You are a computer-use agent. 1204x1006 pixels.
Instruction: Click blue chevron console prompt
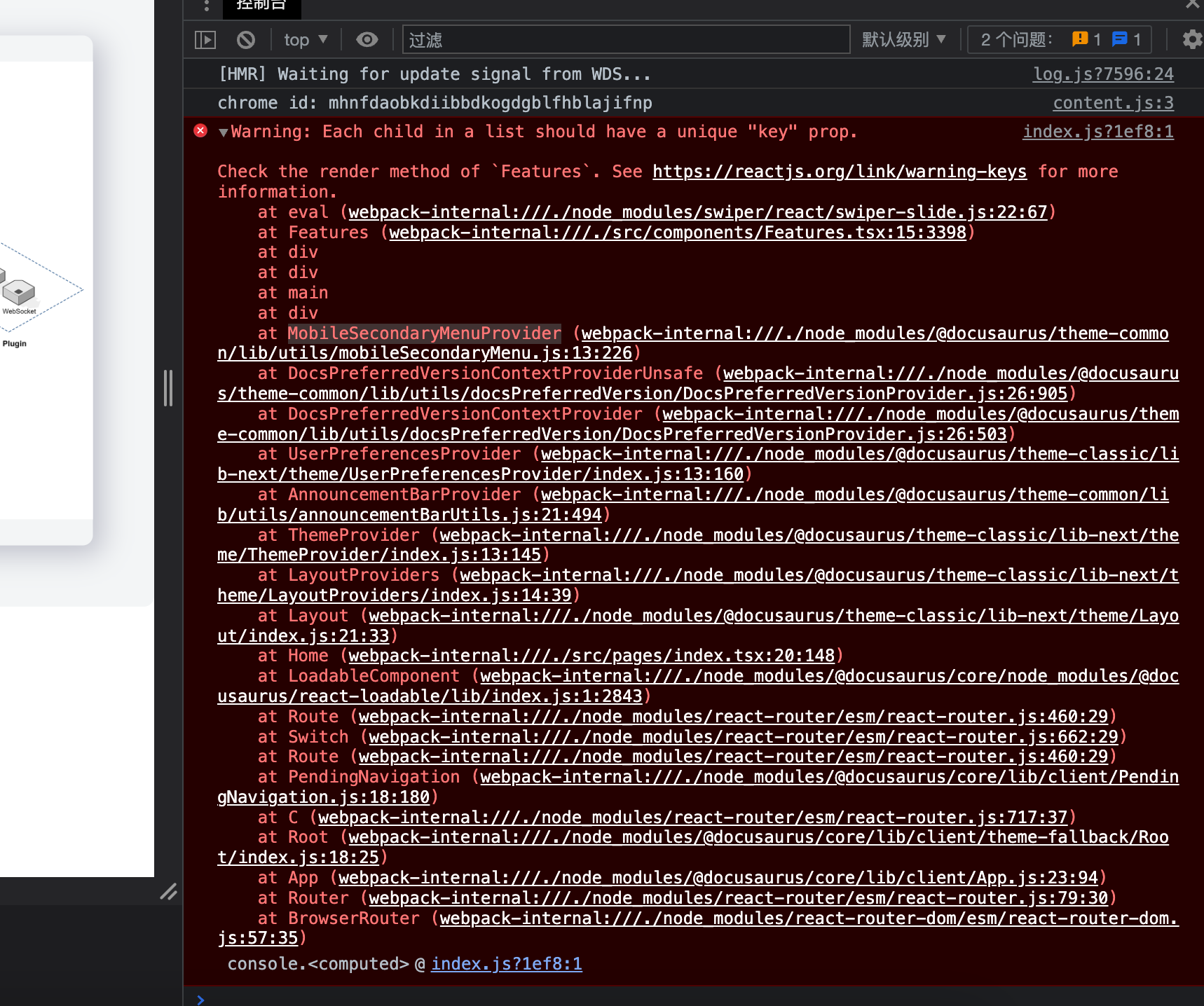click(200, 1000)
